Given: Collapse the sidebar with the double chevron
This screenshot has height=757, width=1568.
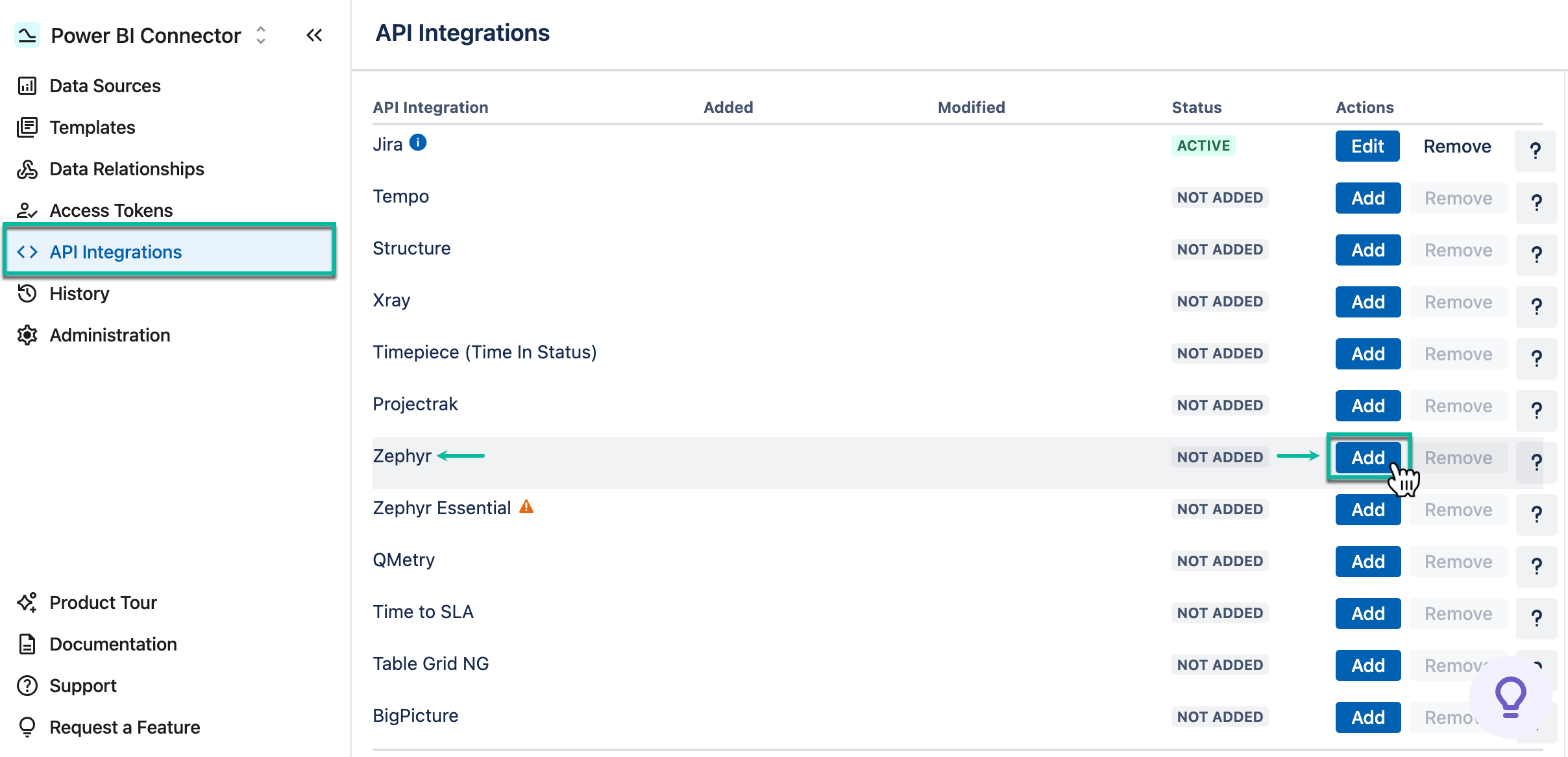Looking at the screenshot, I should tap(315, 36).
